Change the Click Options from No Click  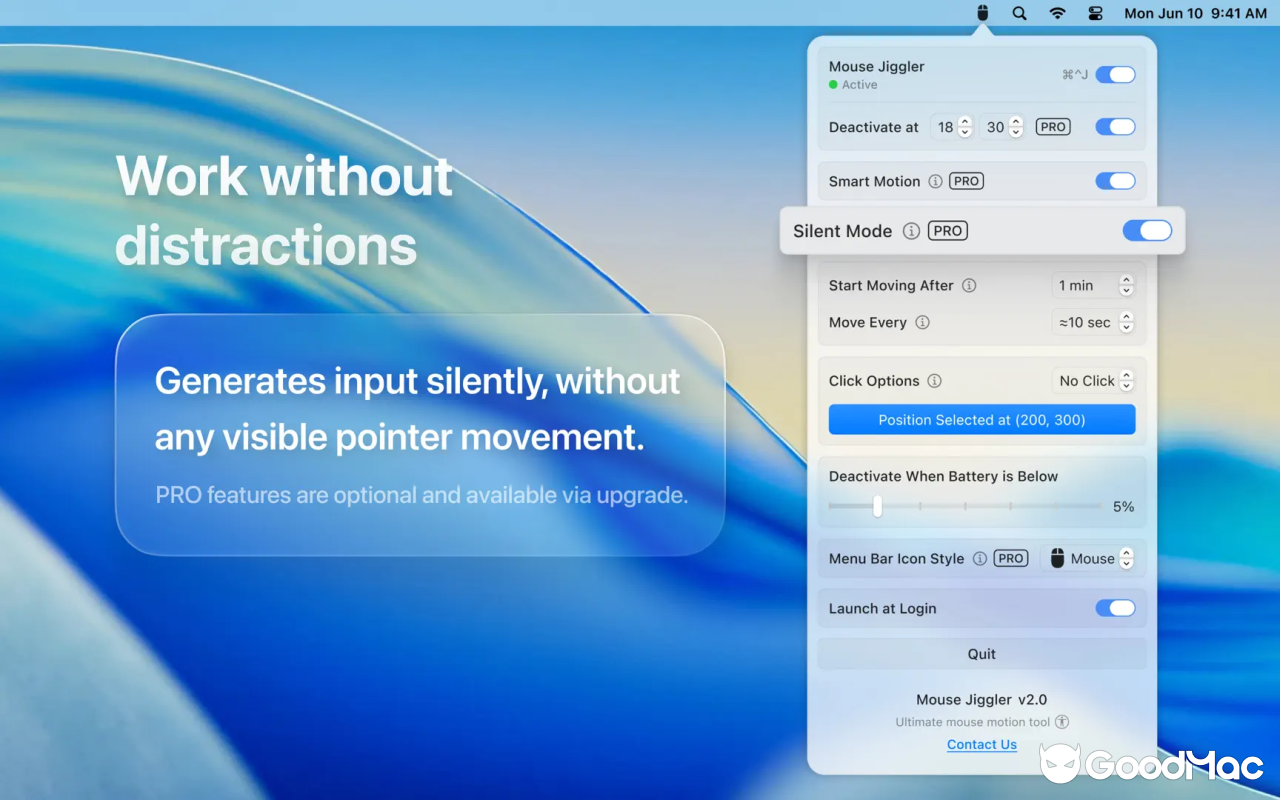pyautogui.click(x=1127, y=380)
